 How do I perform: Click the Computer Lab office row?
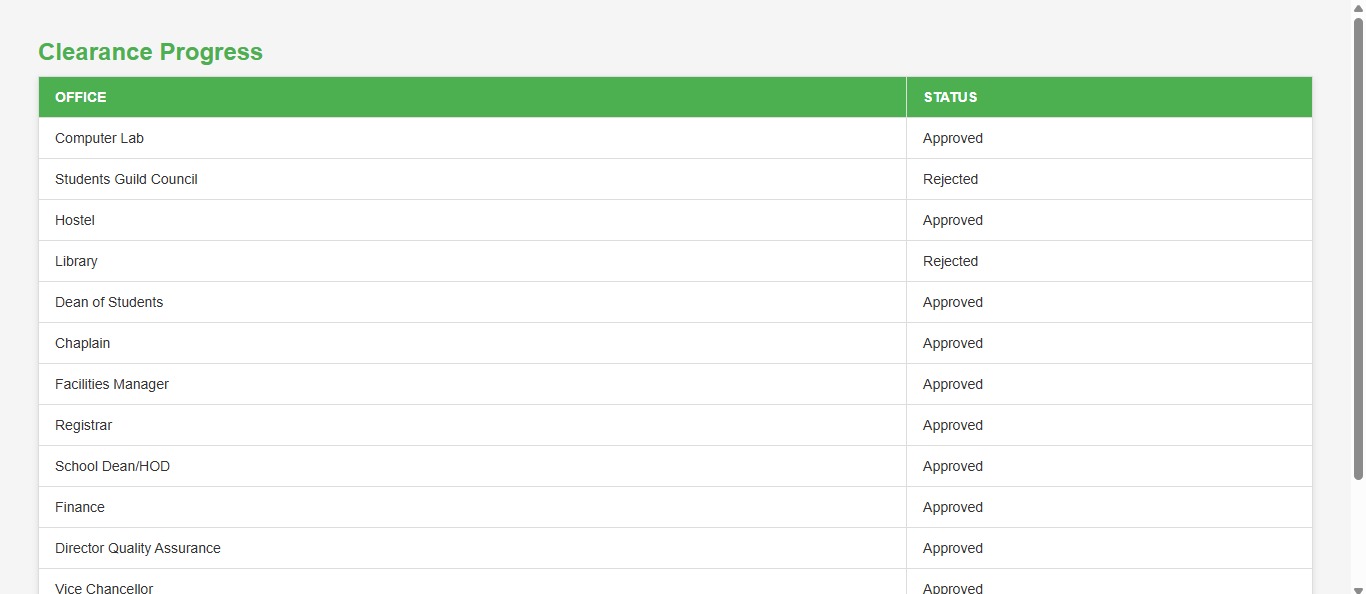(x=100, y=138)
